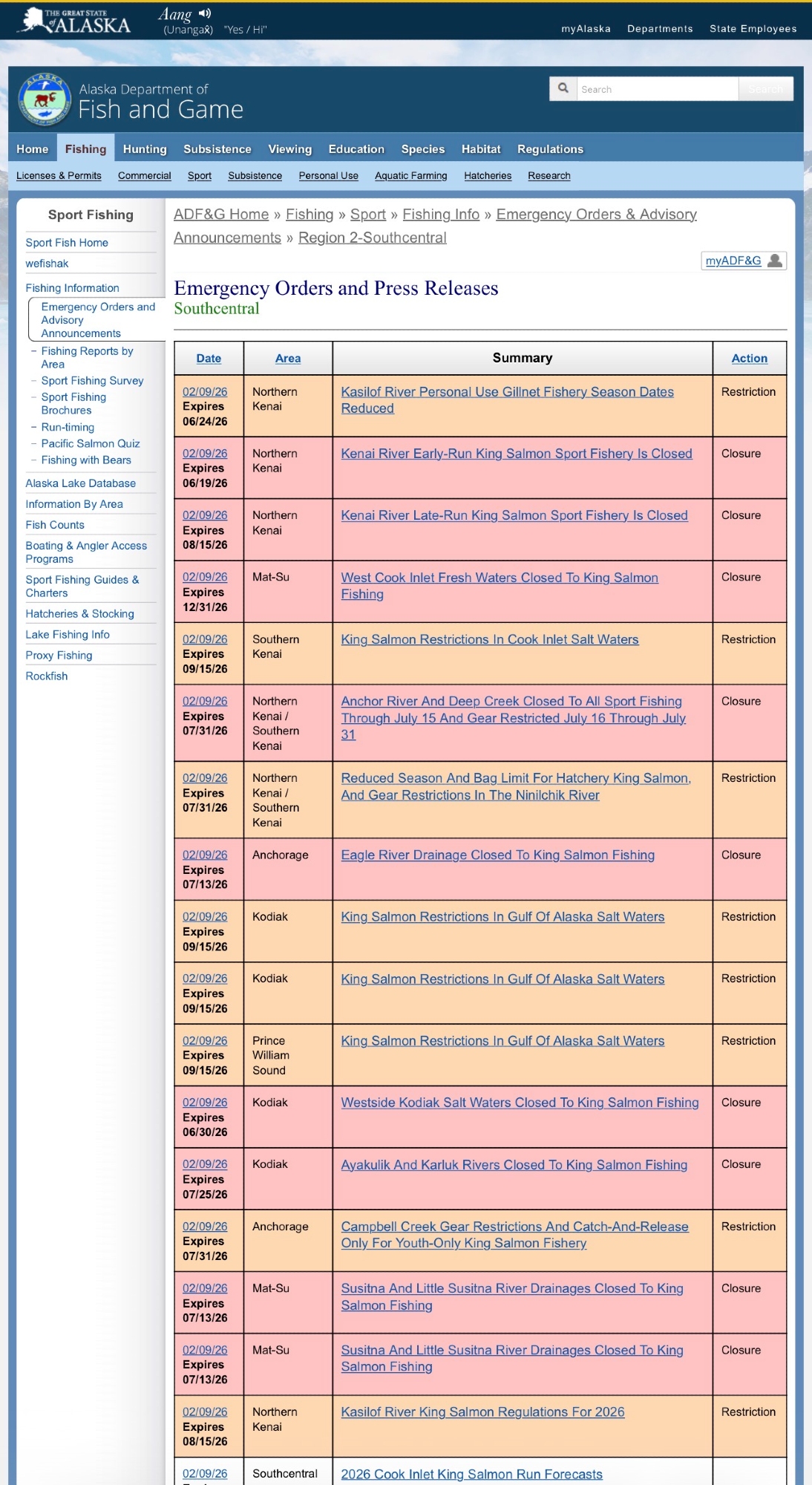Sort the table by Action column
This screenshot has width=812, height=1485.
click(749, 359)
